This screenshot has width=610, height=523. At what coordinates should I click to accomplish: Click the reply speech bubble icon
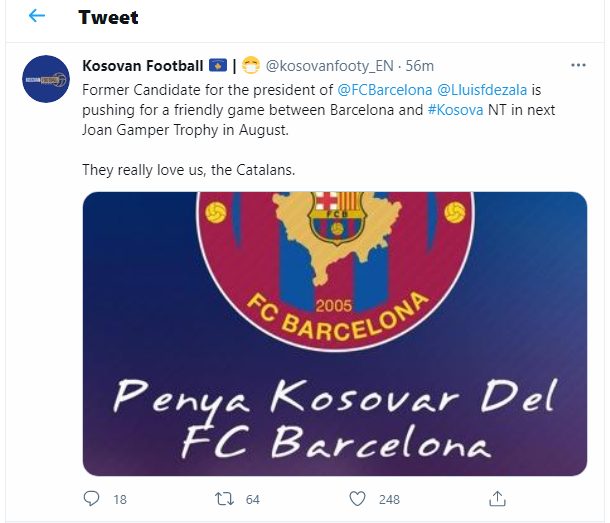pos(91,498)
